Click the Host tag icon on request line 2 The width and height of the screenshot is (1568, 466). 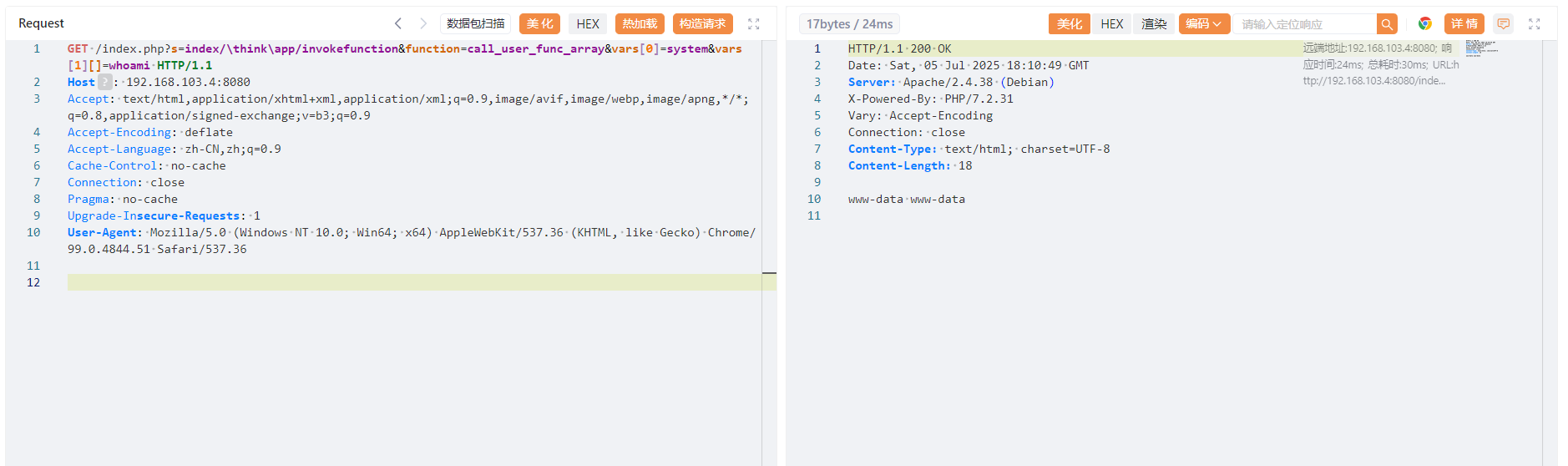[x=105, y=82]
